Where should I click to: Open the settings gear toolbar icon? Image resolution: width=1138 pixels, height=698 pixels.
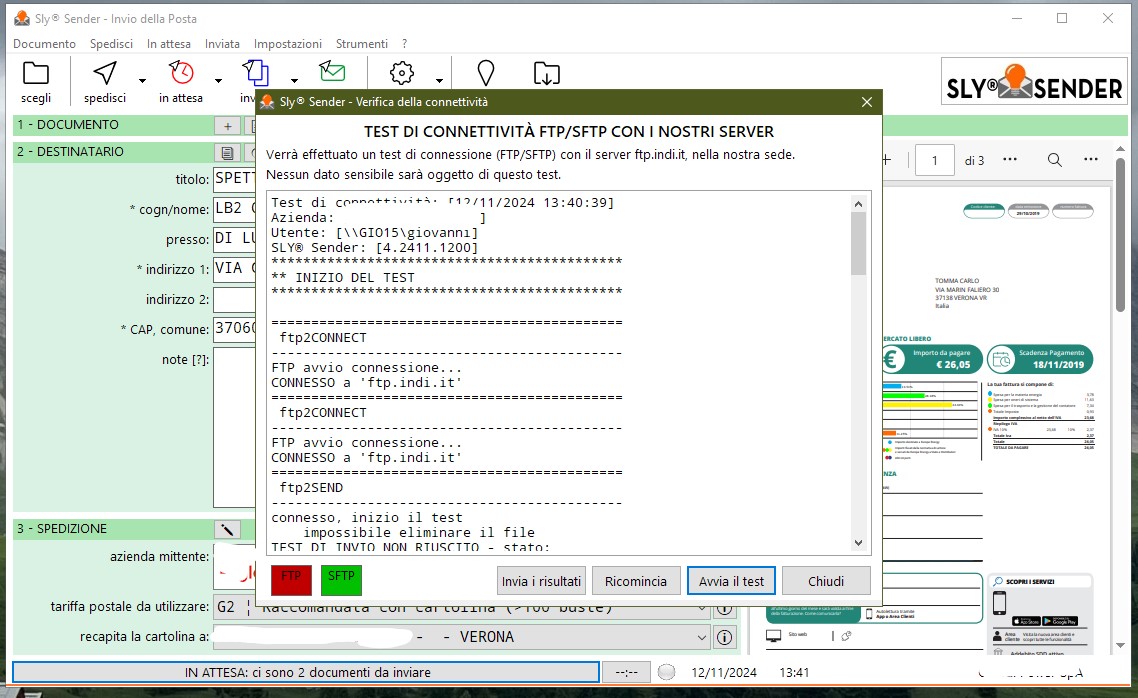click(401, 73)
